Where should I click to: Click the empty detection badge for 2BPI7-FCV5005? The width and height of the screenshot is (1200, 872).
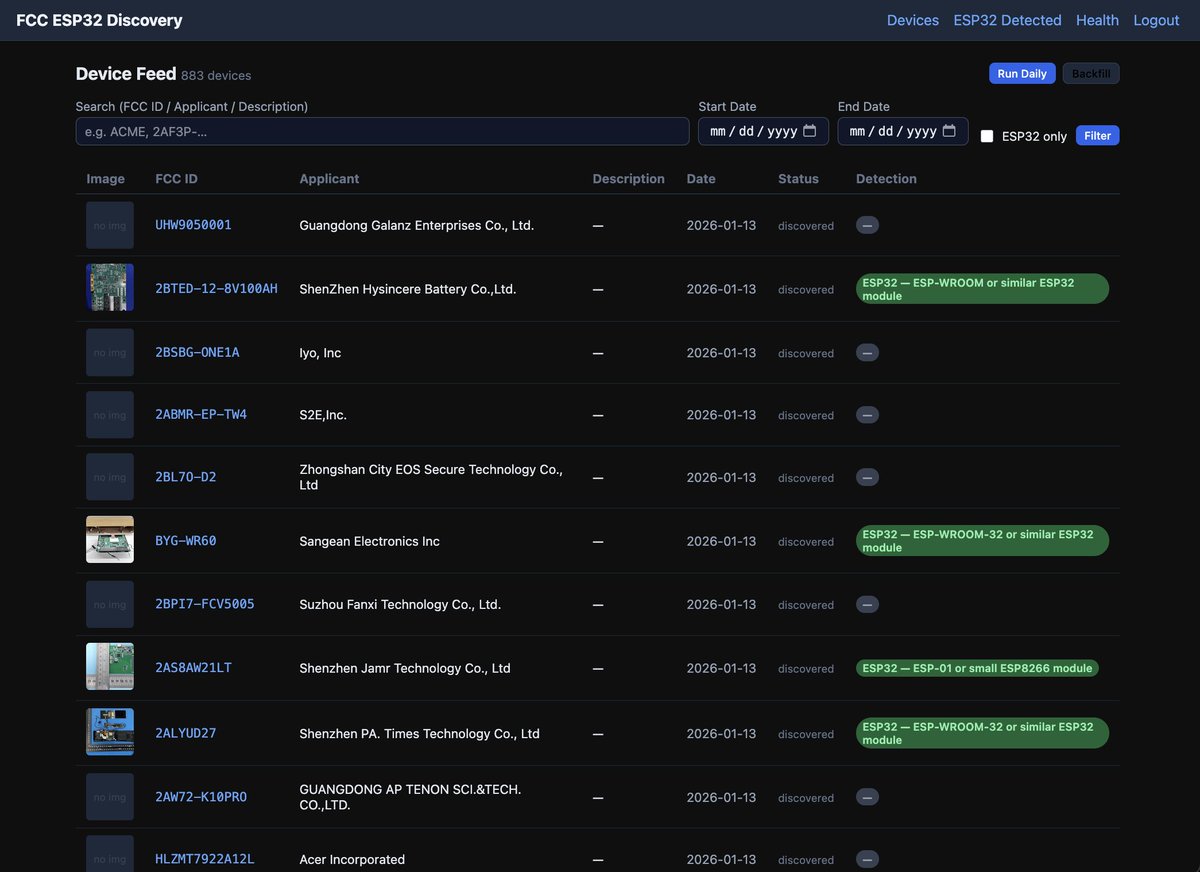point(867,604)
